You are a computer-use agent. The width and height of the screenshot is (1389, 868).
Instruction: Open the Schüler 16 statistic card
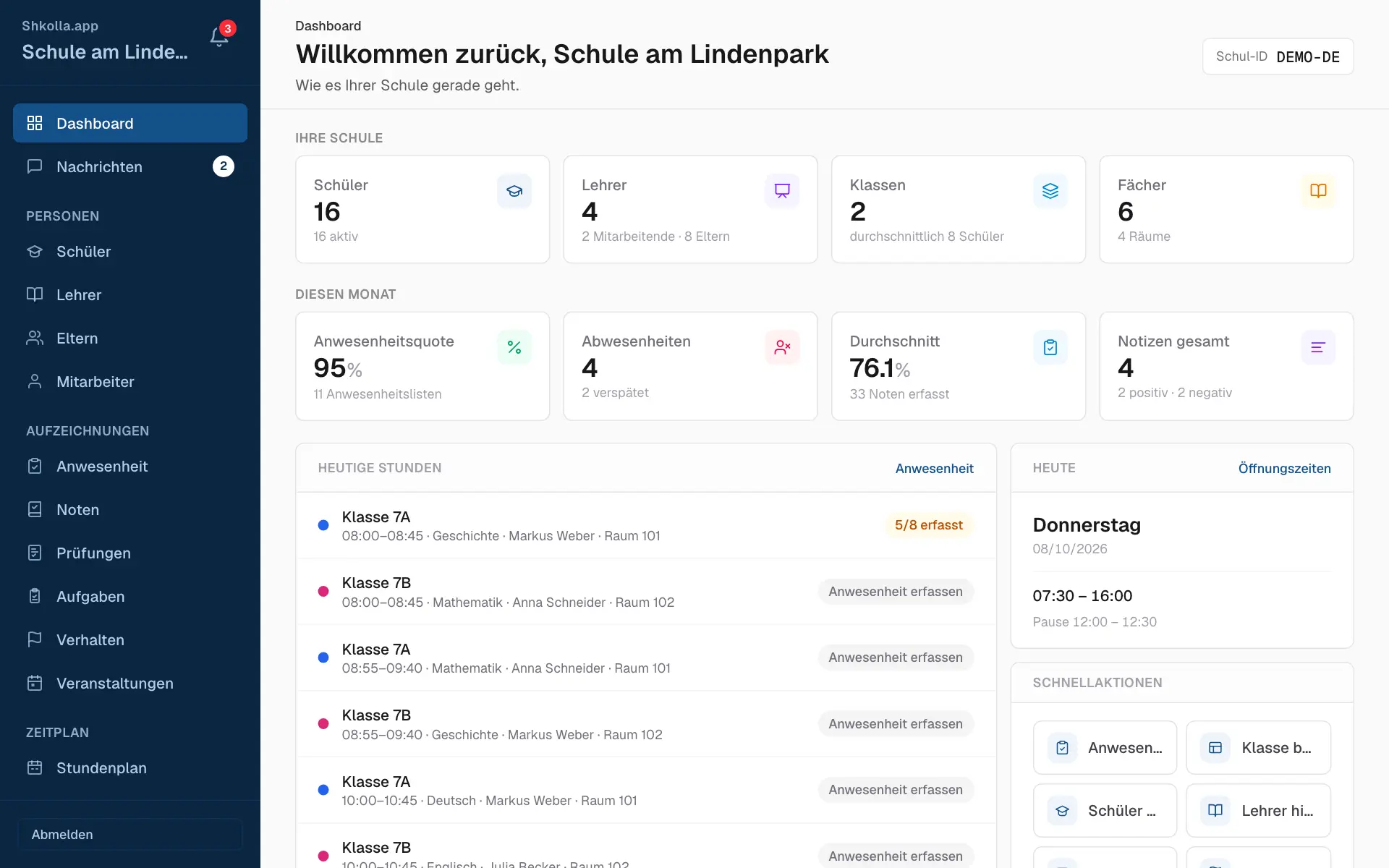tap(422, 210)
